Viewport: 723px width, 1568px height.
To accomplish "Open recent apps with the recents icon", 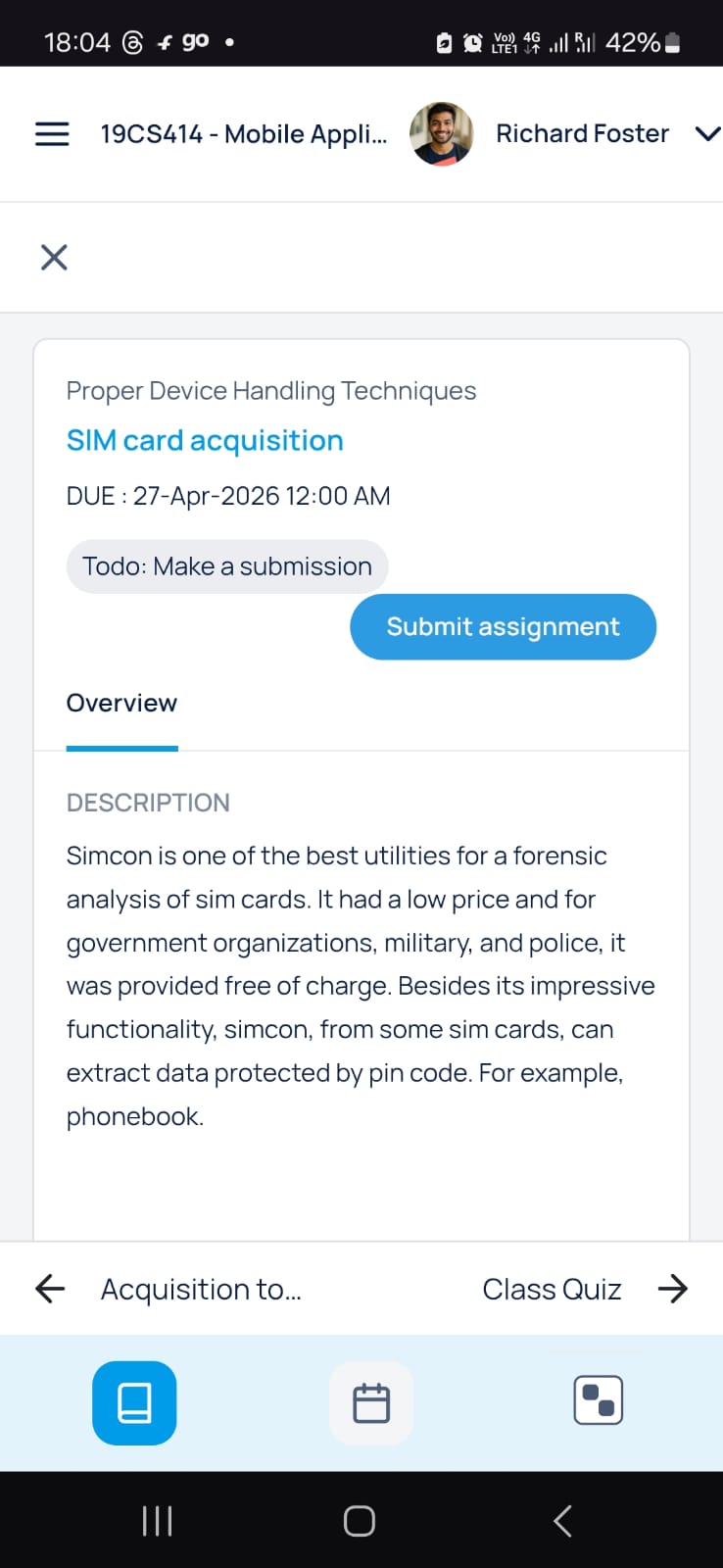I will pos(156,1521).
